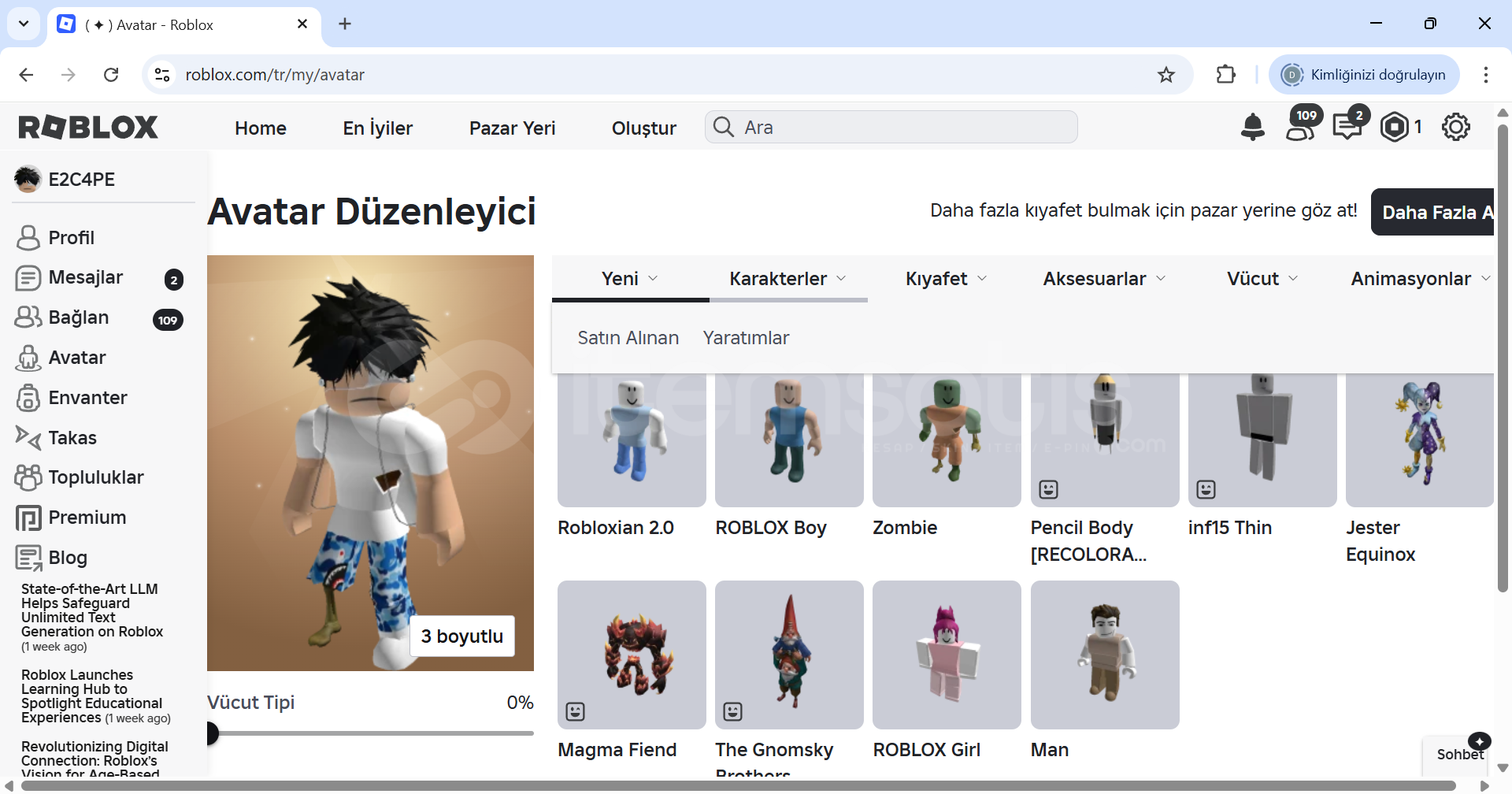1512x794 pixels.
Task: View site information icon in address bar
Action: click(162, 75)
